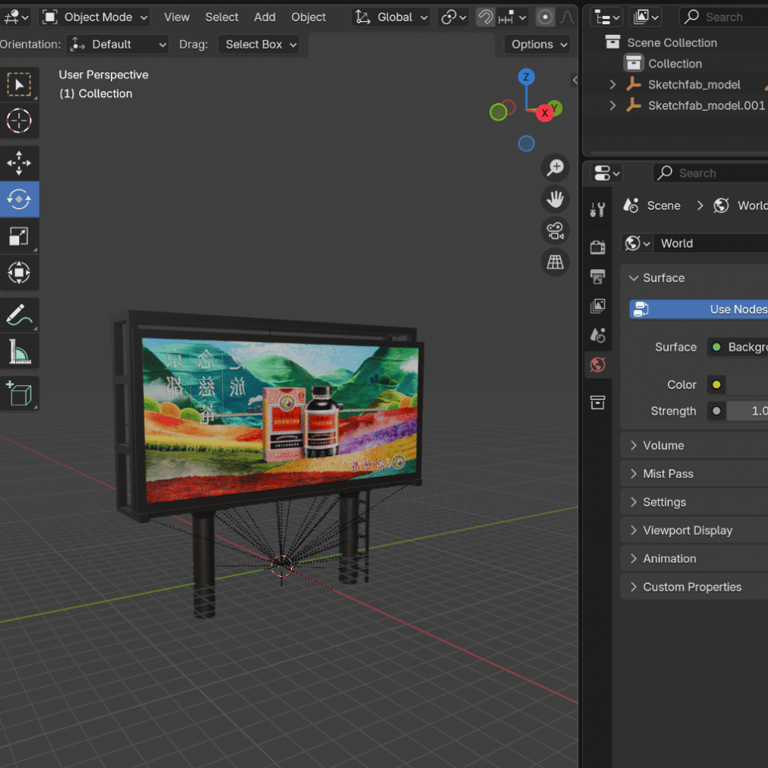This screenshot has width=768, height=768.
Task: Select the Cursor tool in toolbar
Action: [19, 121]
